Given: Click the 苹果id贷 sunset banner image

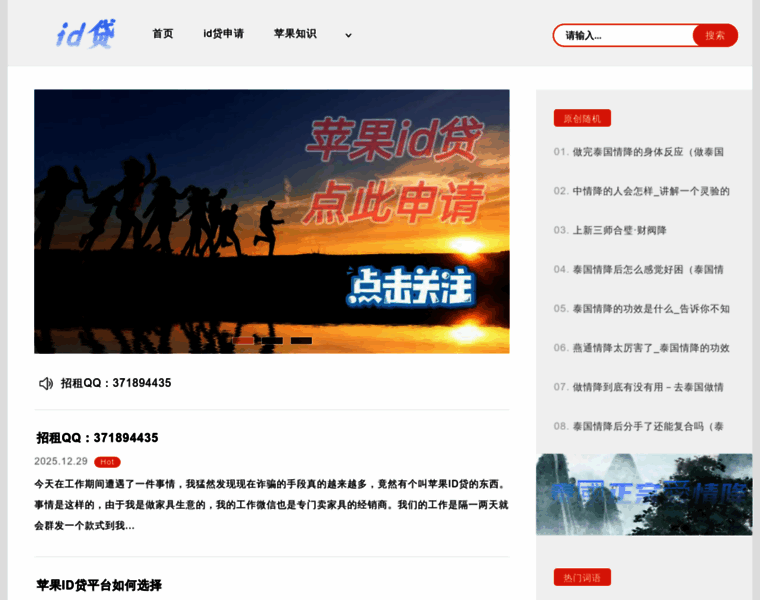Looking at the screenshot, I should pos(271,221).
